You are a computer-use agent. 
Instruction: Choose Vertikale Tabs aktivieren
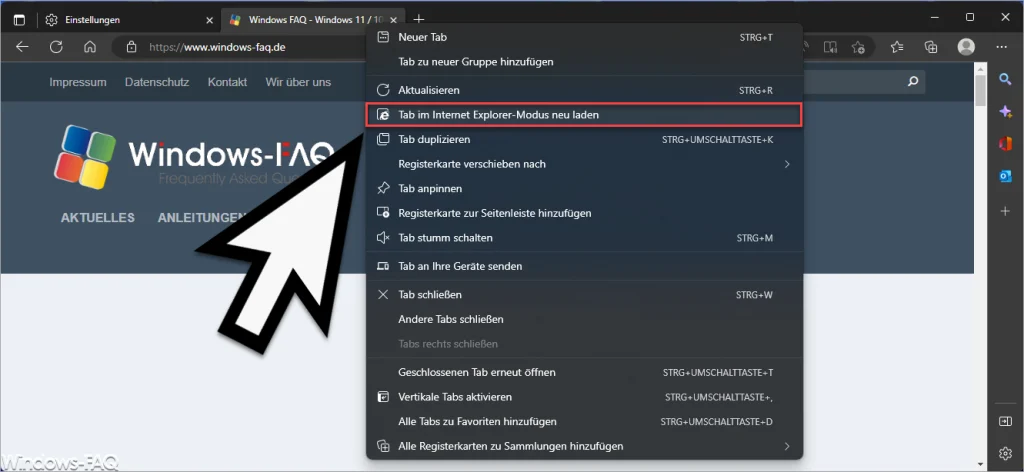(584, 397)
